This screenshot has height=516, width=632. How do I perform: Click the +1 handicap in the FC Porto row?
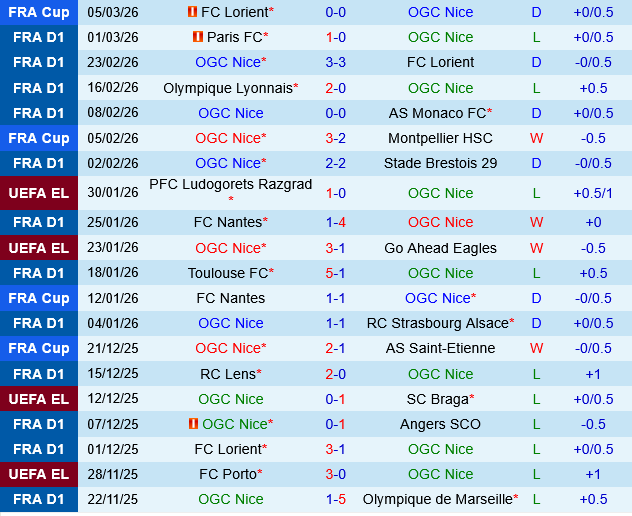point(593,474)
